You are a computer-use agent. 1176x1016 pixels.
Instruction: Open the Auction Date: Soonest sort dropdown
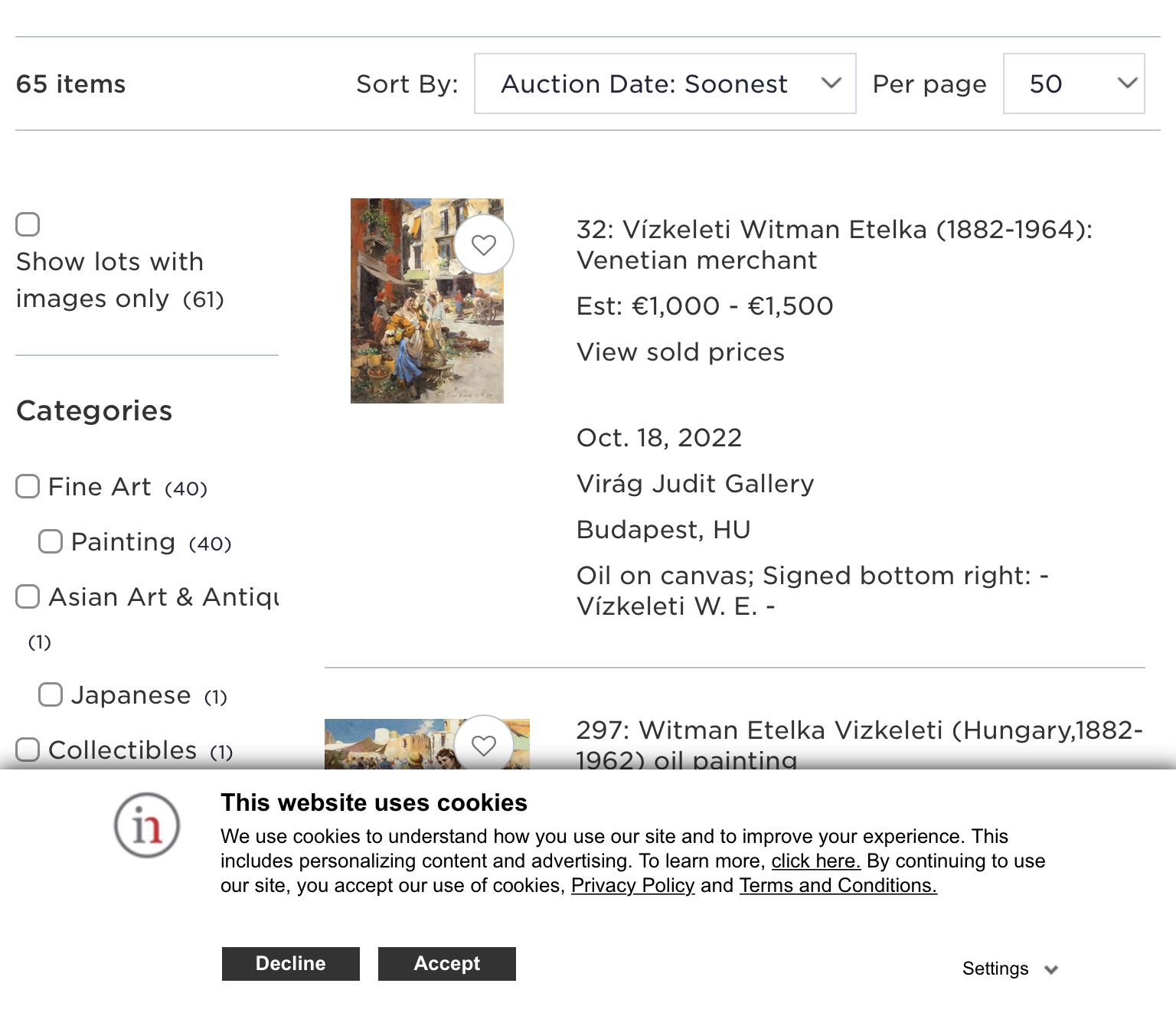(x=665, y=83)
